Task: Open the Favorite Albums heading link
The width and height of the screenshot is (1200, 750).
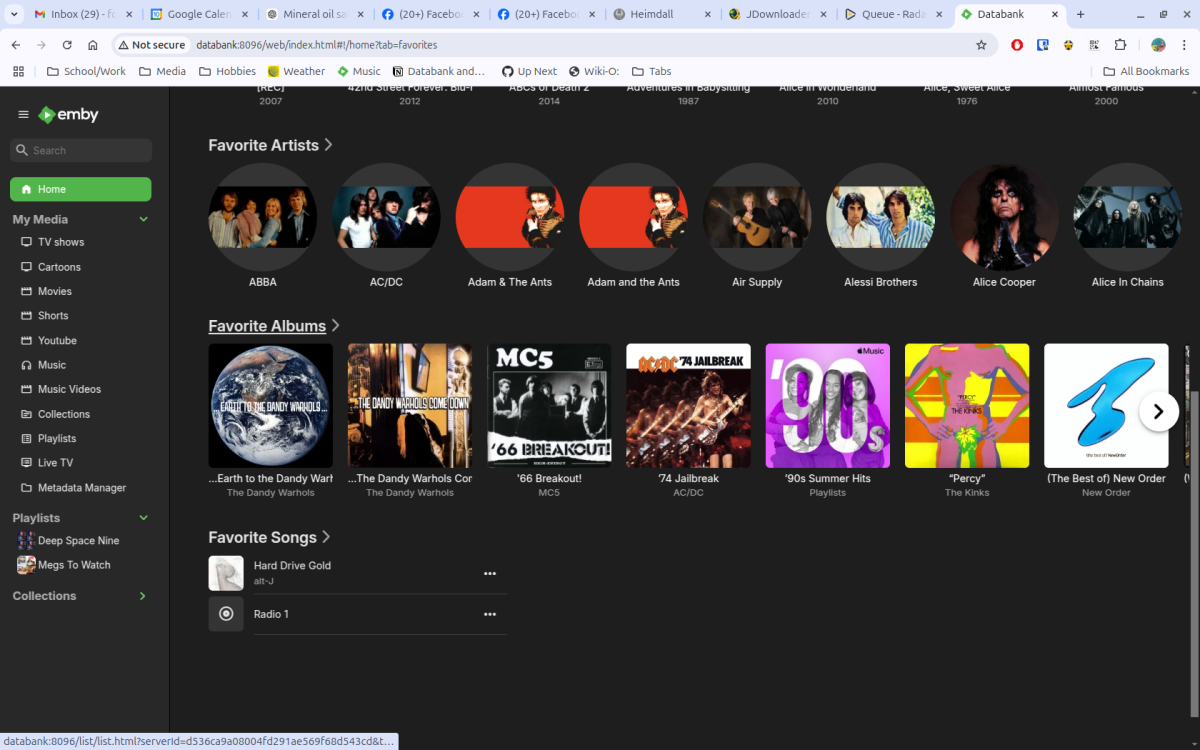Action: click(x=266, y=326)
